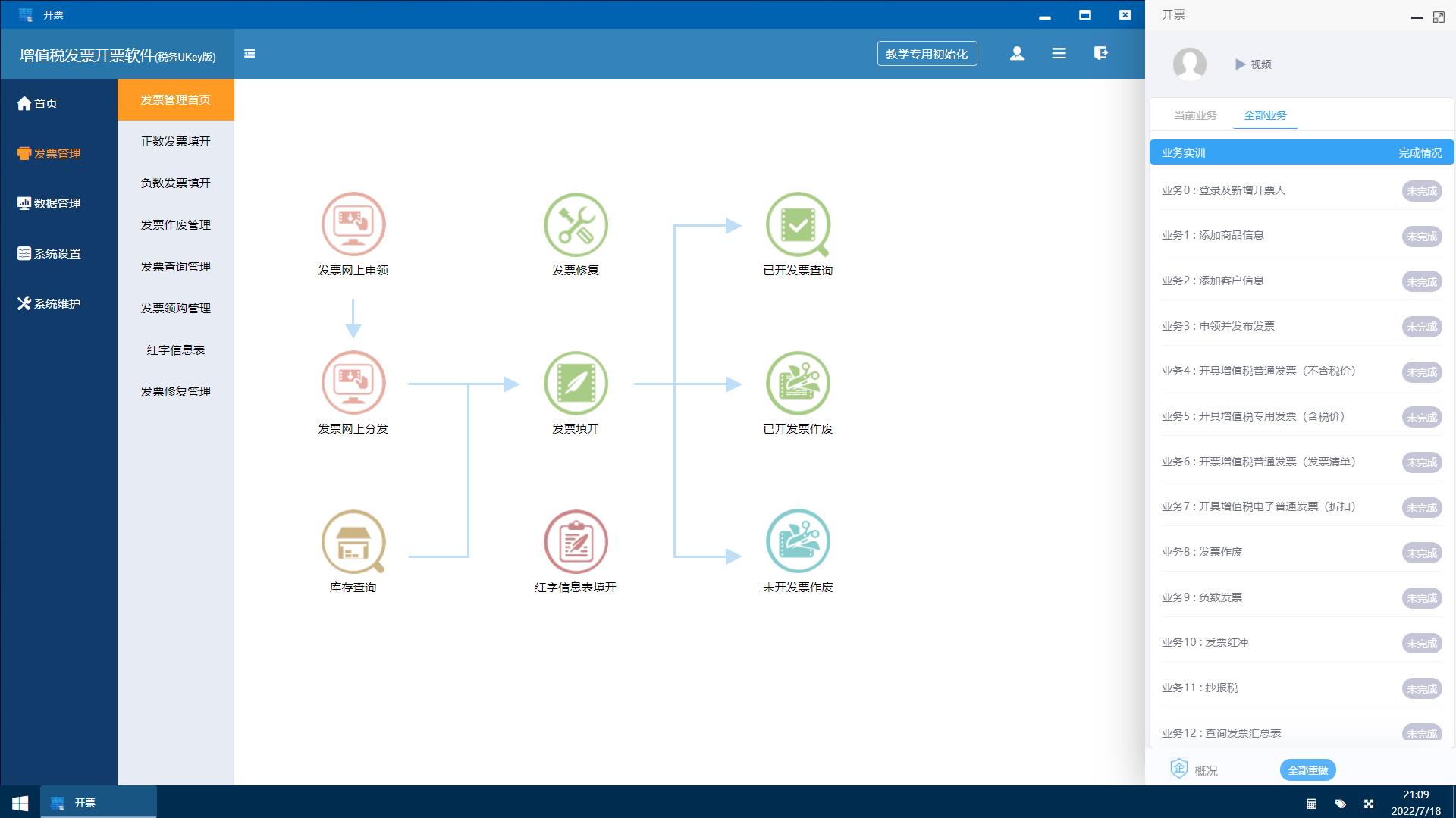Click 未完成 badge for 业务0
This screenshot has width=1456, height=818.
(1422, 191)
